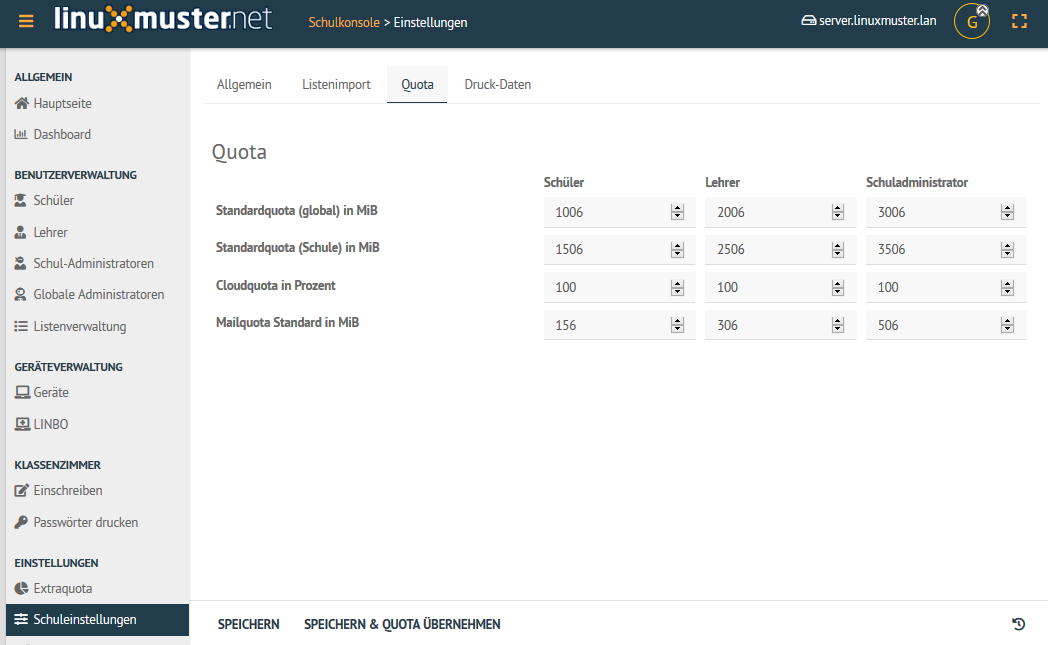Click SPEICHERN & QUOTA ÜBERNEHMEN
This screenshot has height=645, width=1048.
click(402, 624)
